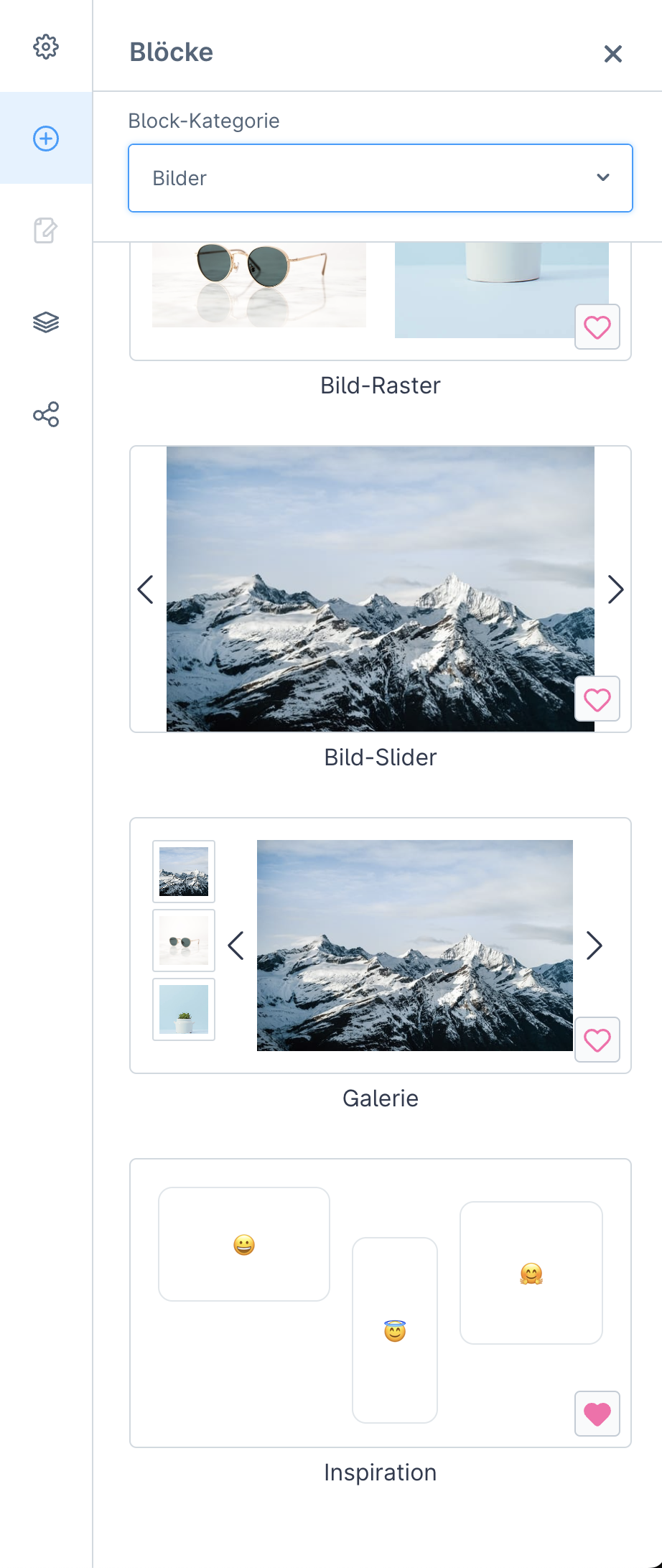Open the share nodes sidebar icon
This screenshot has height=1568, width=662.
coord(46,414)
